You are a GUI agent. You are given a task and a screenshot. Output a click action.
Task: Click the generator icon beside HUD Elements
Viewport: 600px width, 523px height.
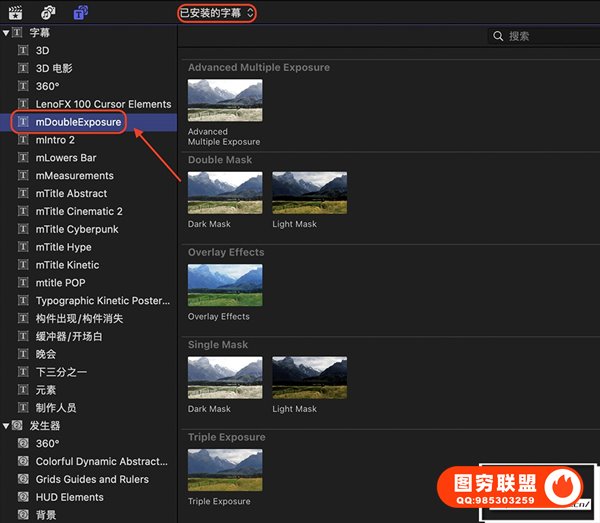click(23, 497)
